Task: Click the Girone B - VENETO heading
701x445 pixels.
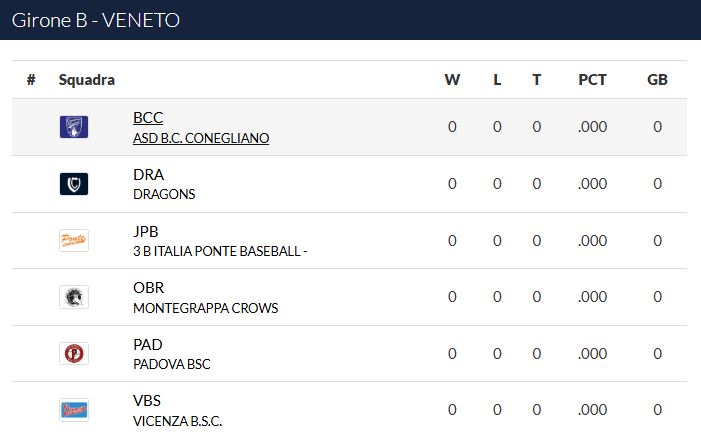Action: click(96, 20)
